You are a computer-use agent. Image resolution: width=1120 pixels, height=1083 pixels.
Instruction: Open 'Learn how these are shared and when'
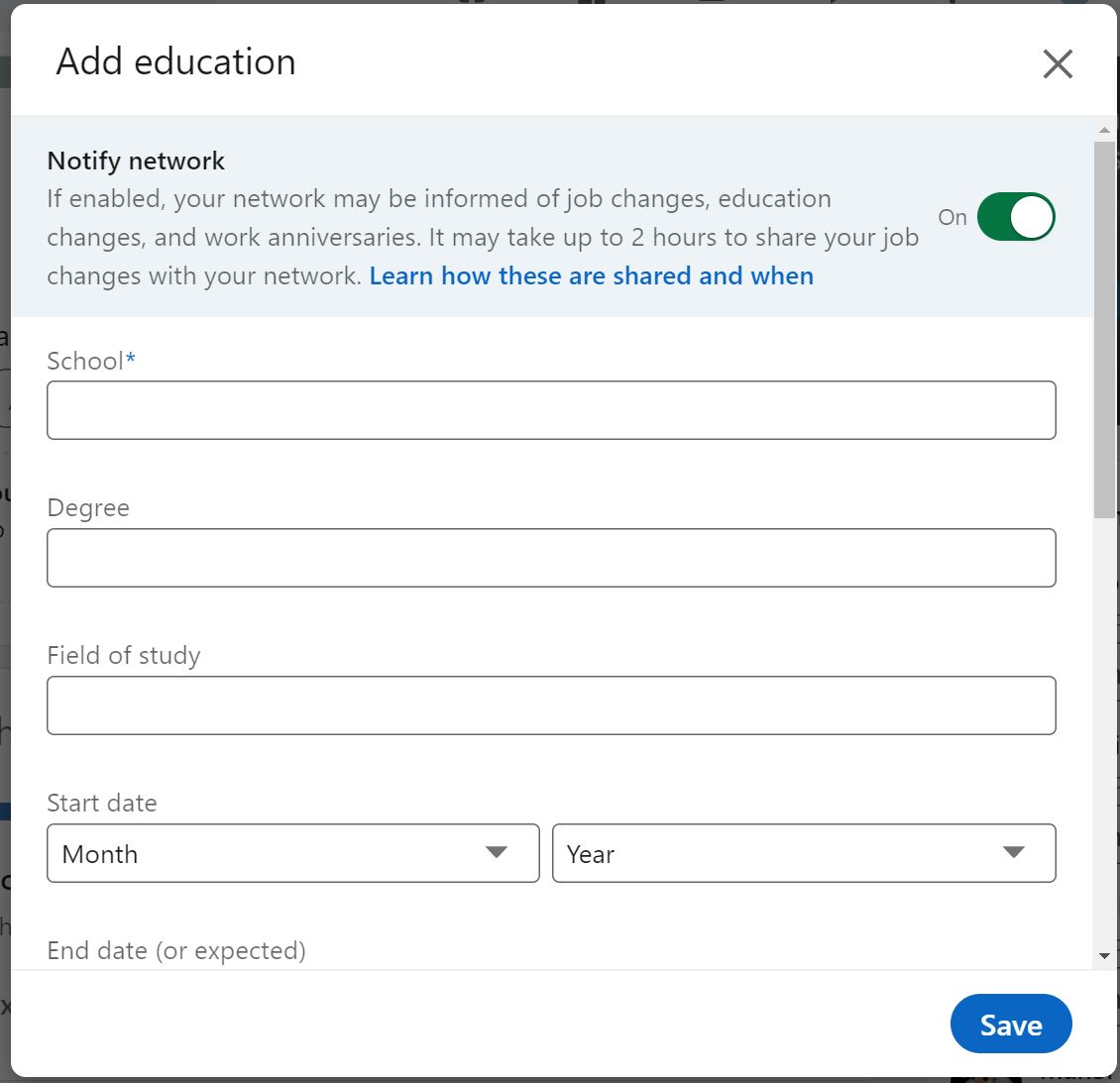(591, 276)
